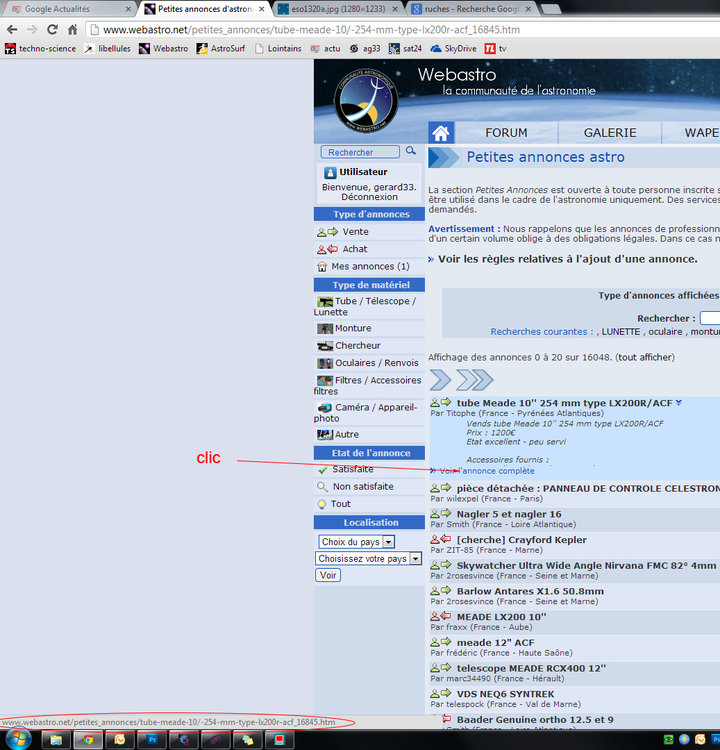Open the FORUM menu
Viewport: 720px width, 750px height.
506,133
